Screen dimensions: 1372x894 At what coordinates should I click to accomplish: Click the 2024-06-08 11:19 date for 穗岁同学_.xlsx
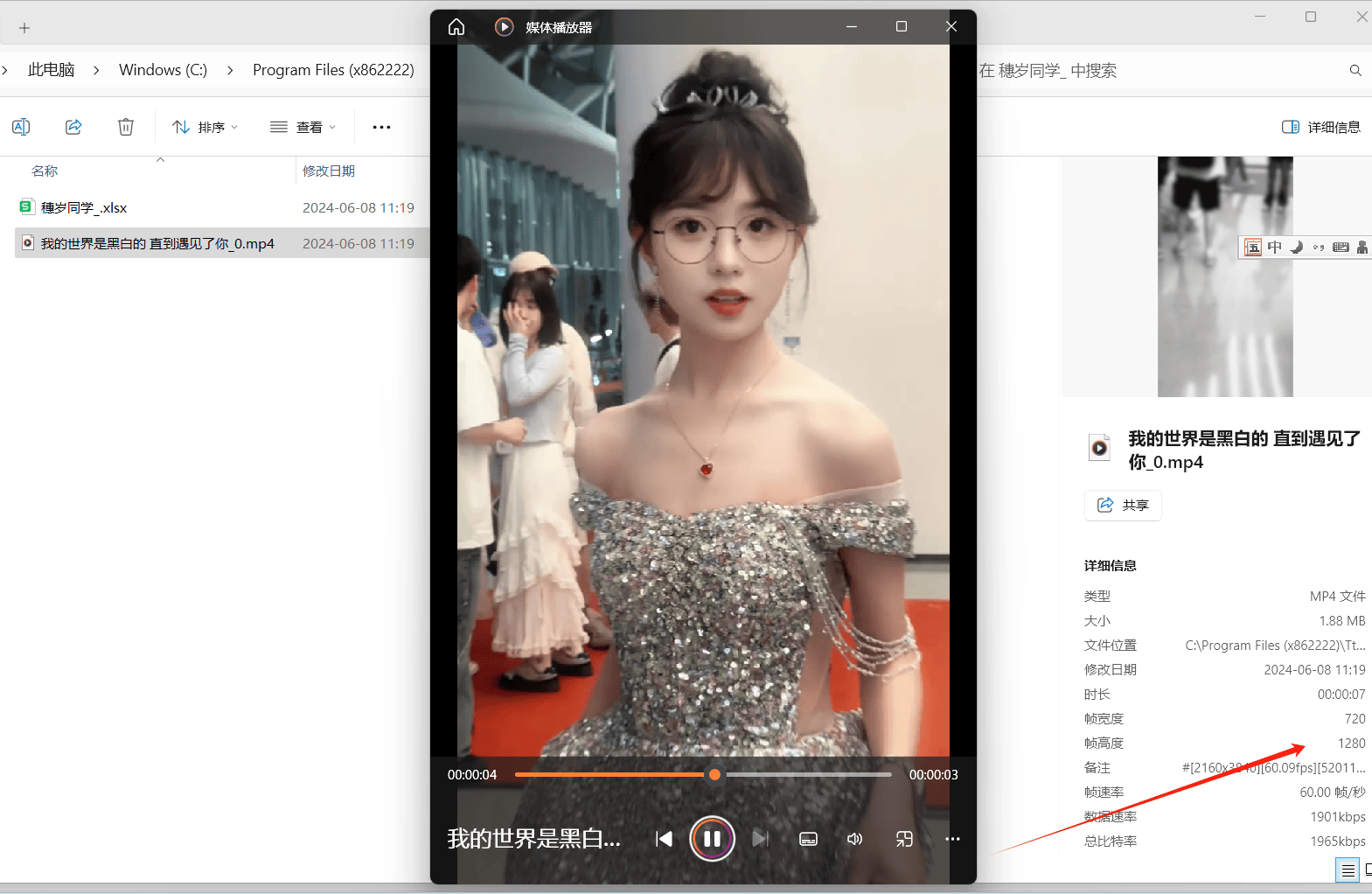[359, 208]
